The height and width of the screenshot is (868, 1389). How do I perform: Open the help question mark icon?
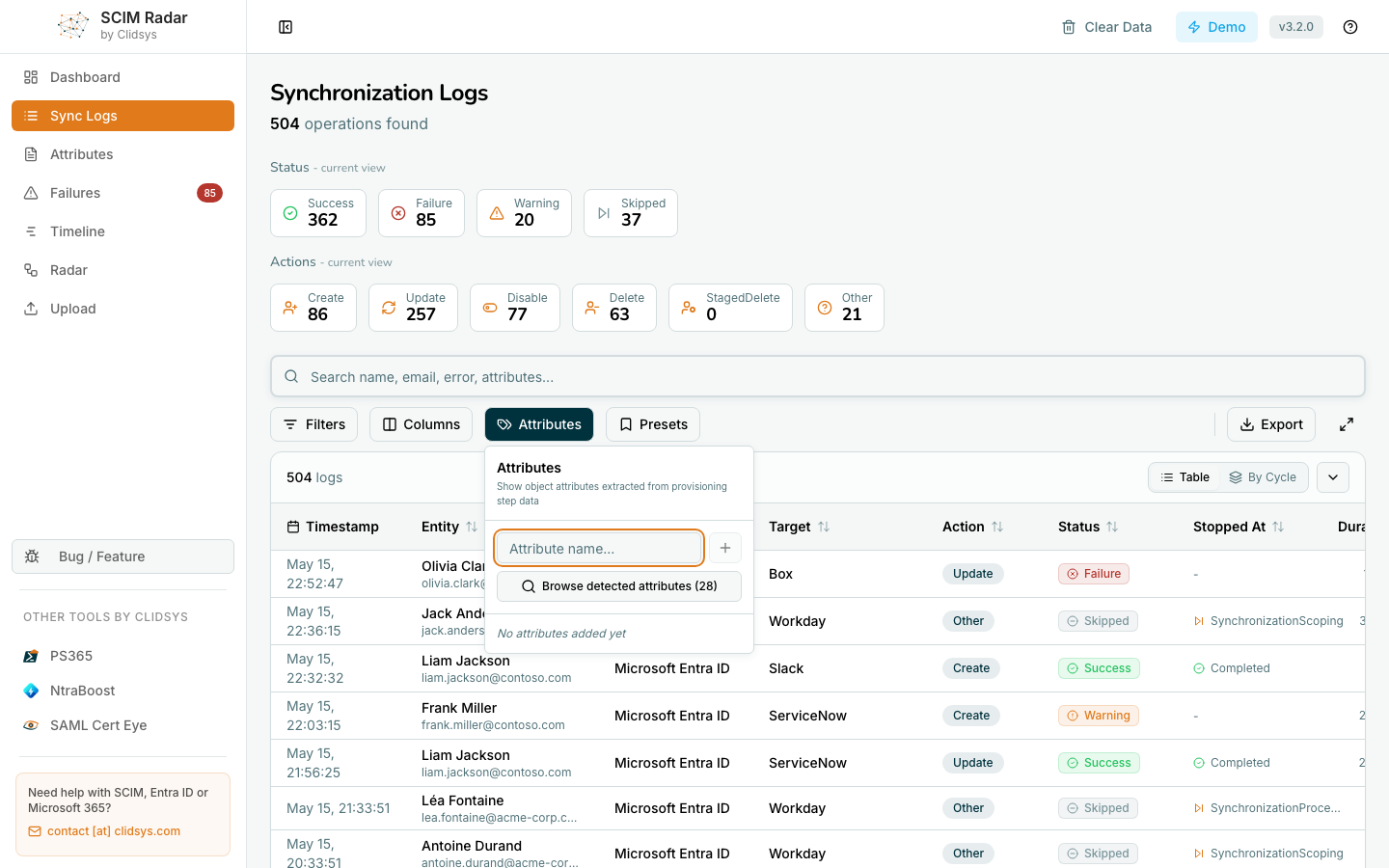point(1350,27)
